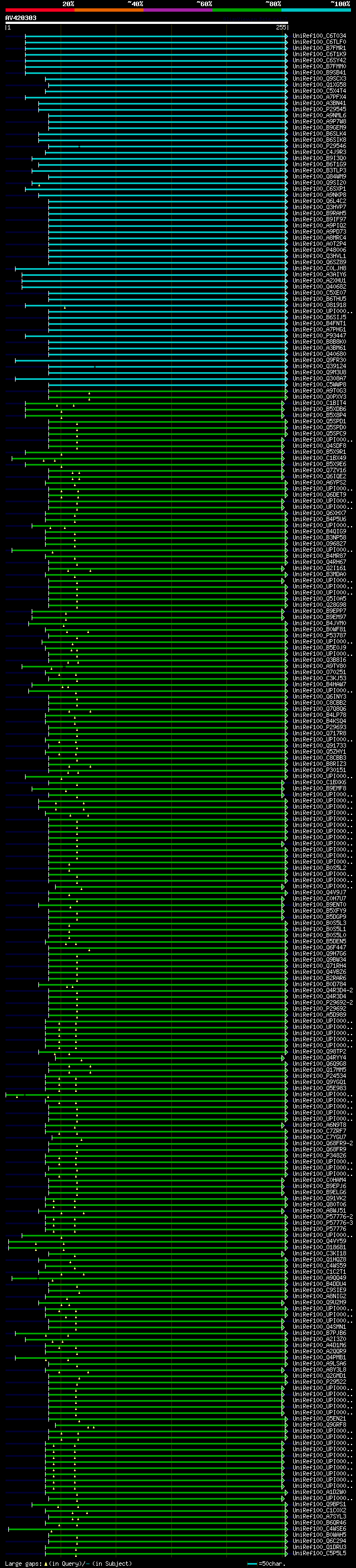
Task: Select the UniRef100_B9RAH5 label
Action: click(x=319, y=213)
